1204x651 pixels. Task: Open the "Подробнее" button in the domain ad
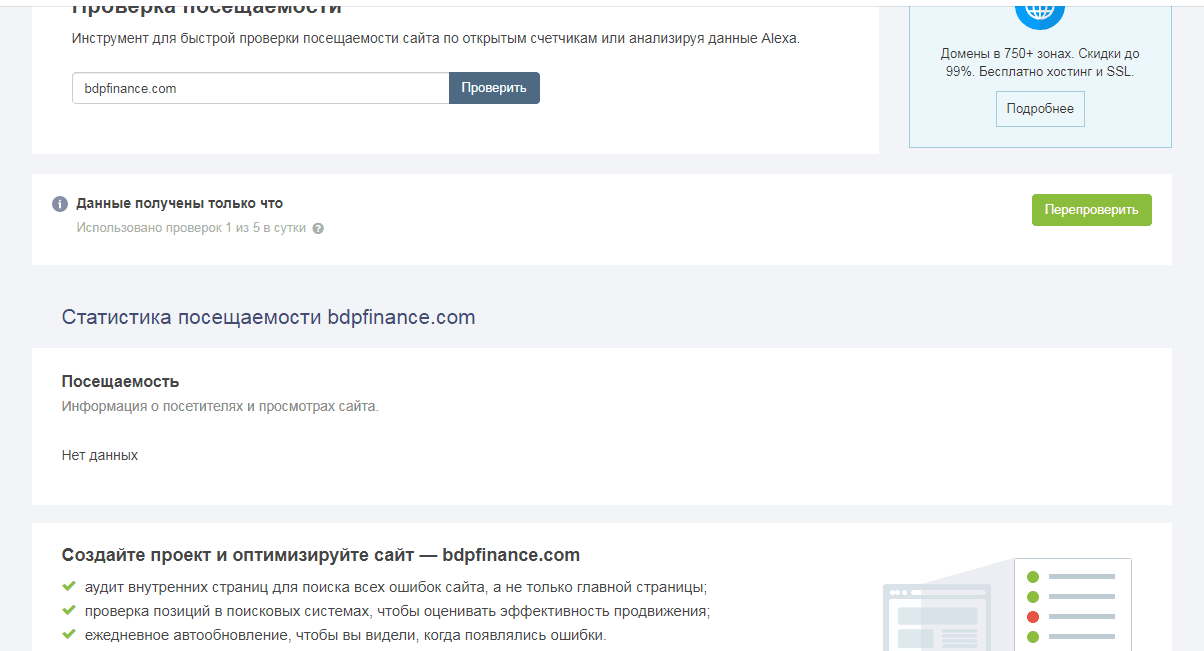pyautogui.click(x=1040, y=109)
